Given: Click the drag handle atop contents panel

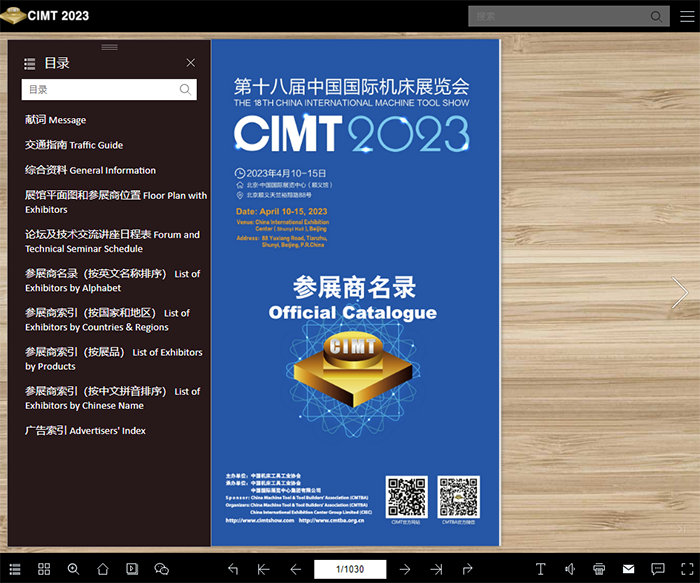Looking at the screenshot, I should click(109, 47).
